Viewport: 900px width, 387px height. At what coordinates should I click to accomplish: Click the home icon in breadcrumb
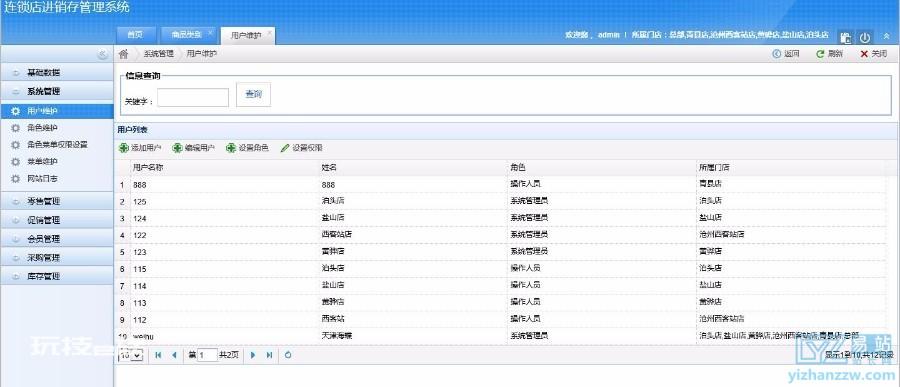(123, 54)
